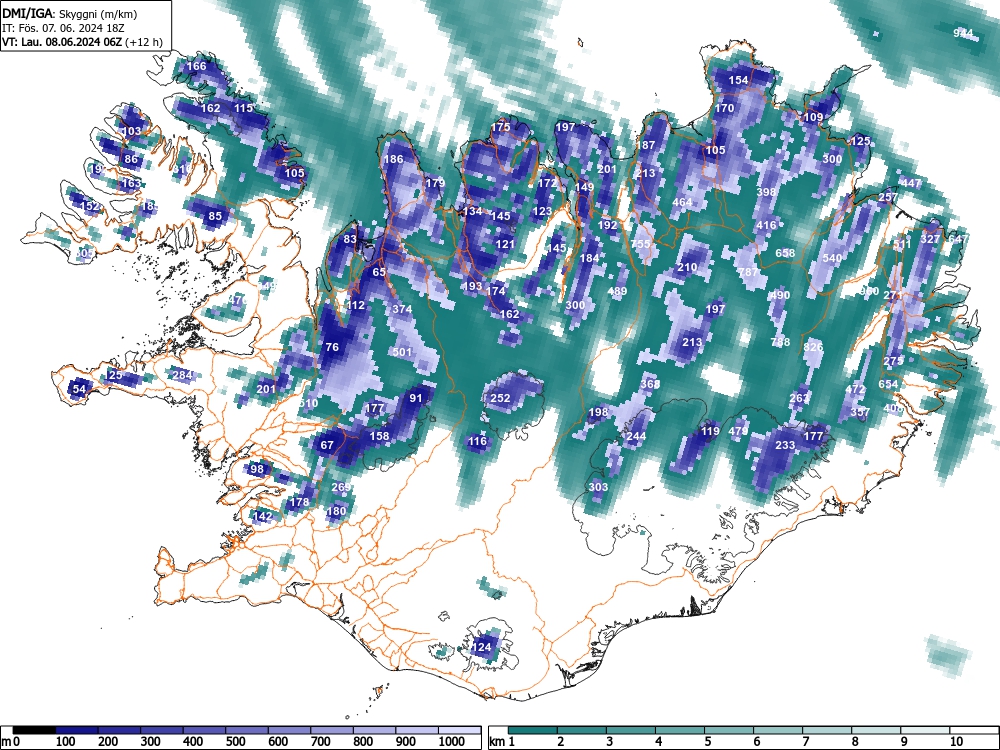Image resolution: width=1000 pixels, height=750 pixels.
Task: Click the visibility value "233"
Action: click(x=785, y=445)
